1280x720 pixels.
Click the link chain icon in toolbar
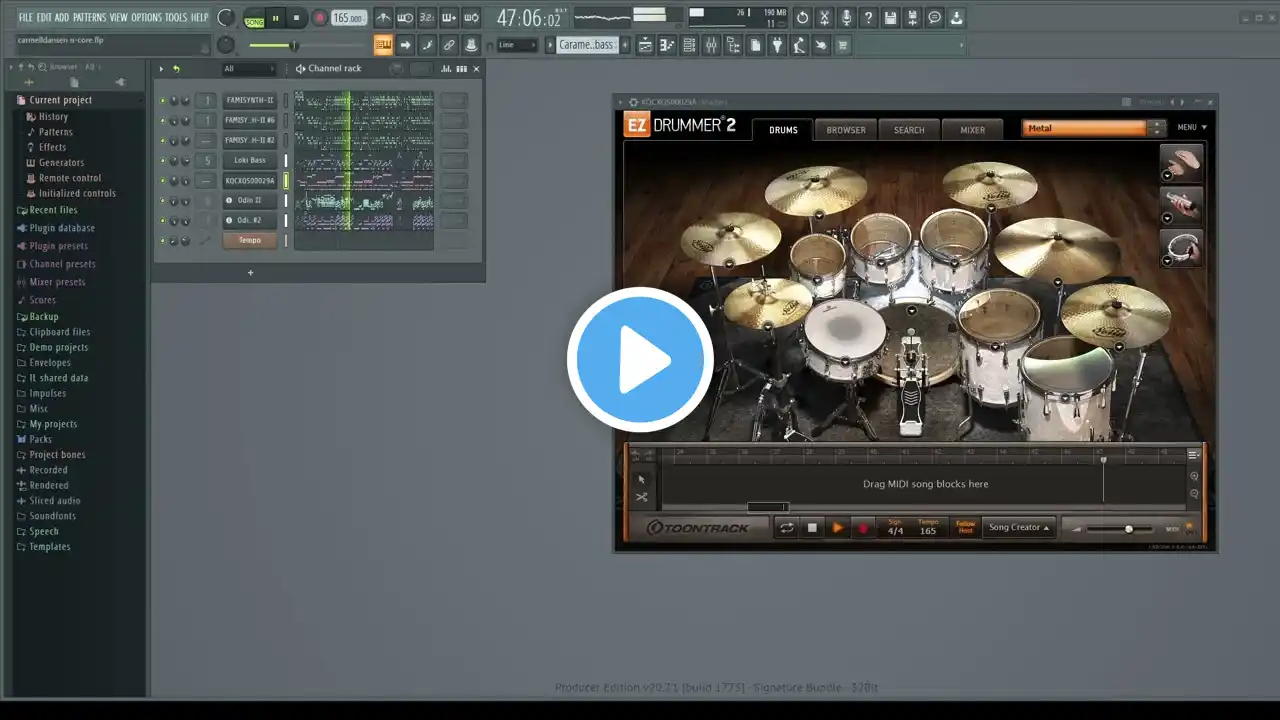pyautogui.click(x=449, y=45)
